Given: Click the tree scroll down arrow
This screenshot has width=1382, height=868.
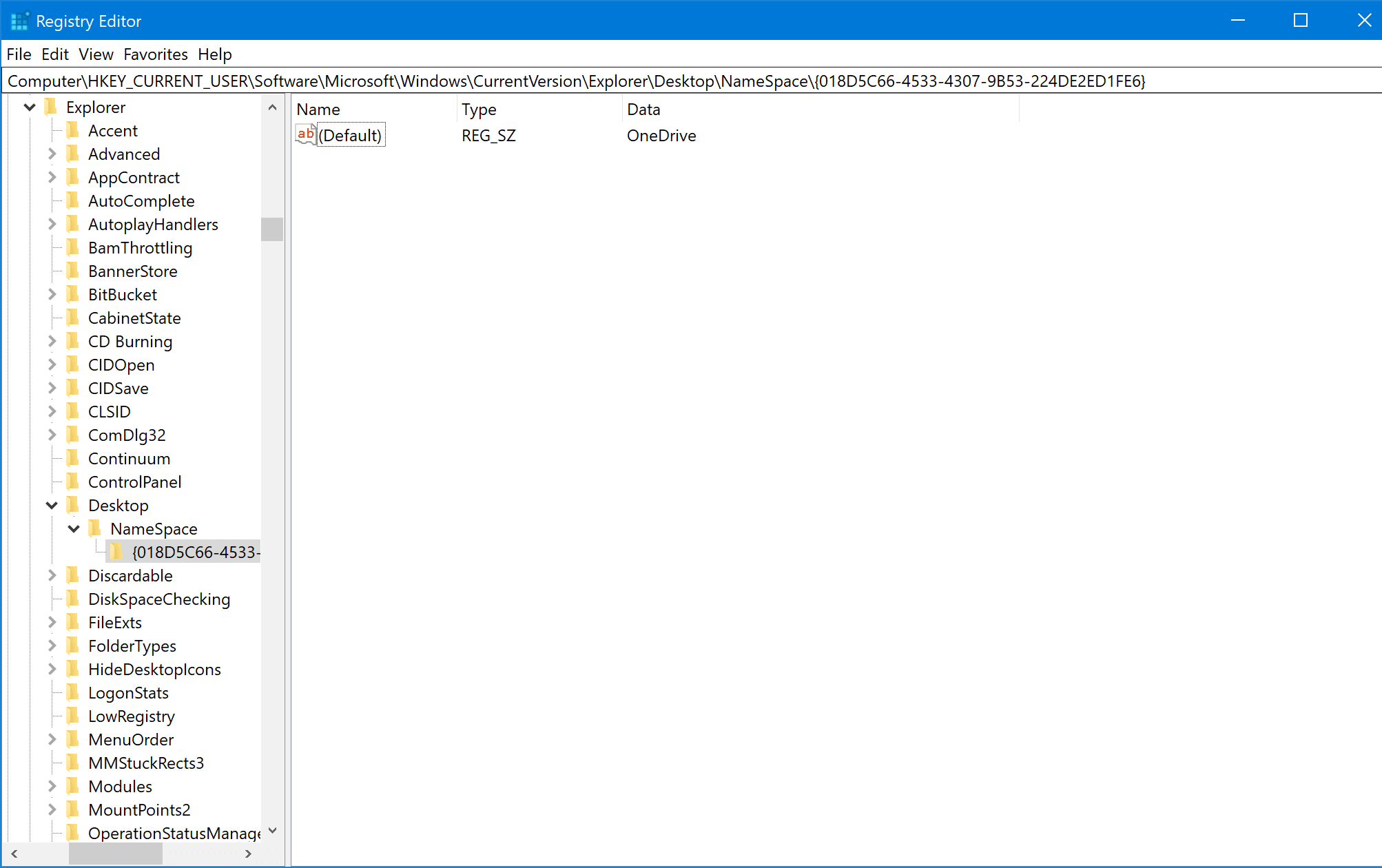Looking at the screenshot, I should click(272, 831).
